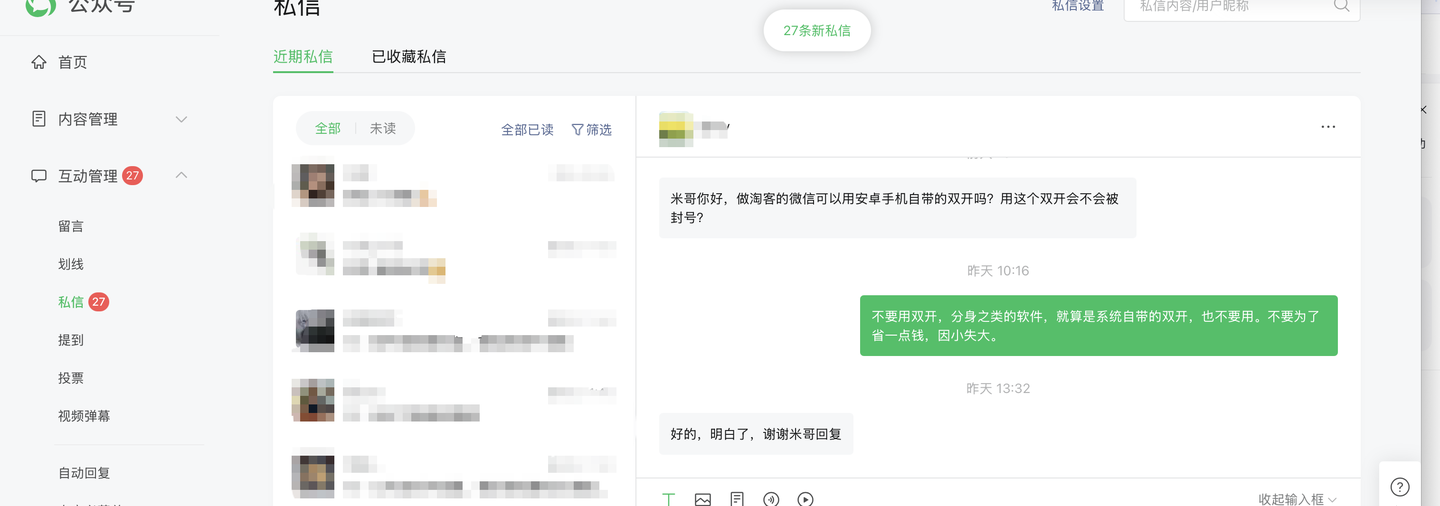Switch to the 已收藏私信 tab
1440x506 pixels.
tap(409, 57)
